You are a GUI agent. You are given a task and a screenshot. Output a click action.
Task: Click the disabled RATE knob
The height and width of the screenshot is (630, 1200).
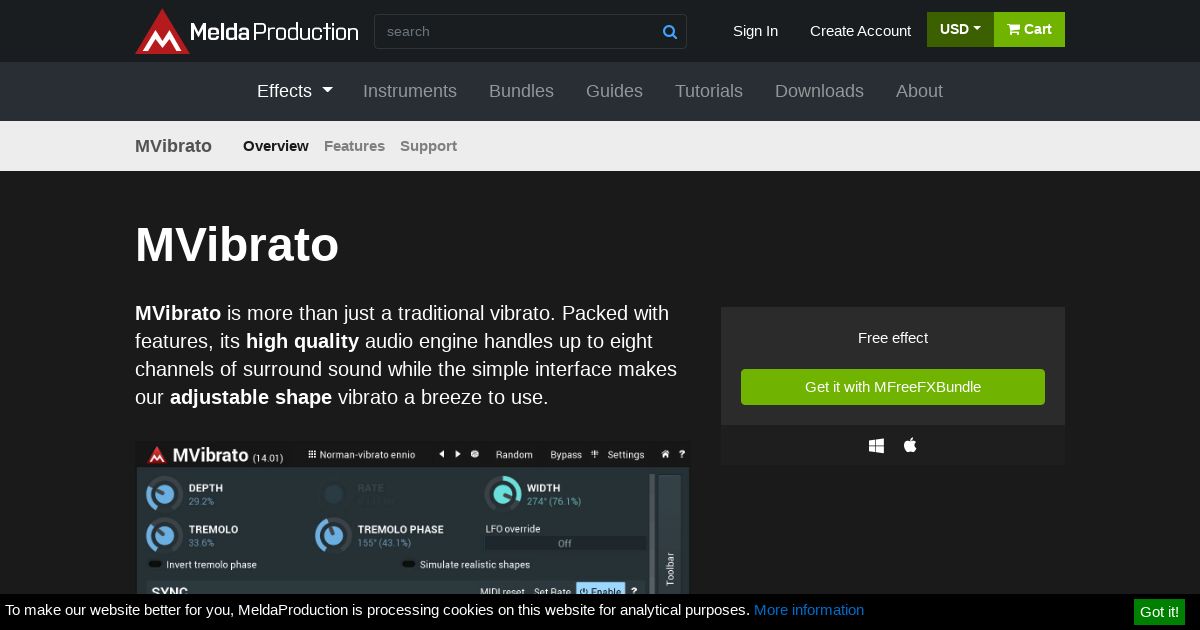click(334, 494)
